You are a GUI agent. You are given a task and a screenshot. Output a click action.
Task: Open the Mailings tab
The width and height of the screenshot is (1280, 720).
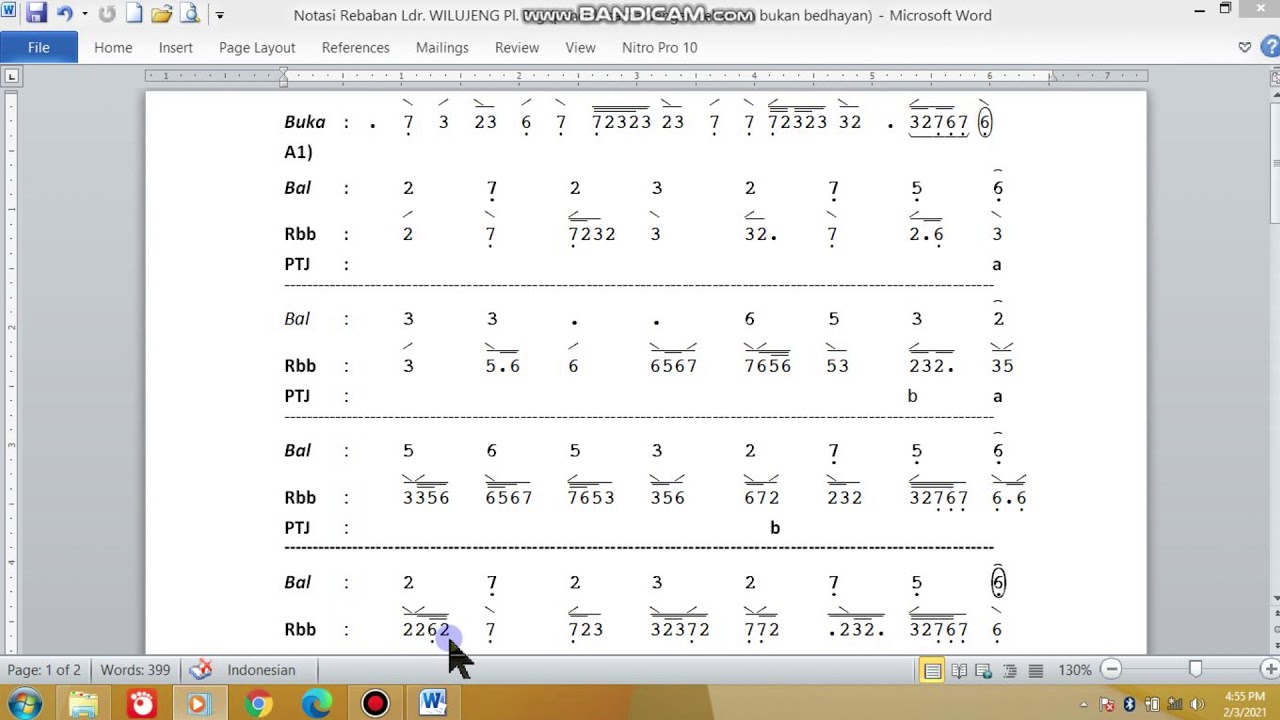442,47
